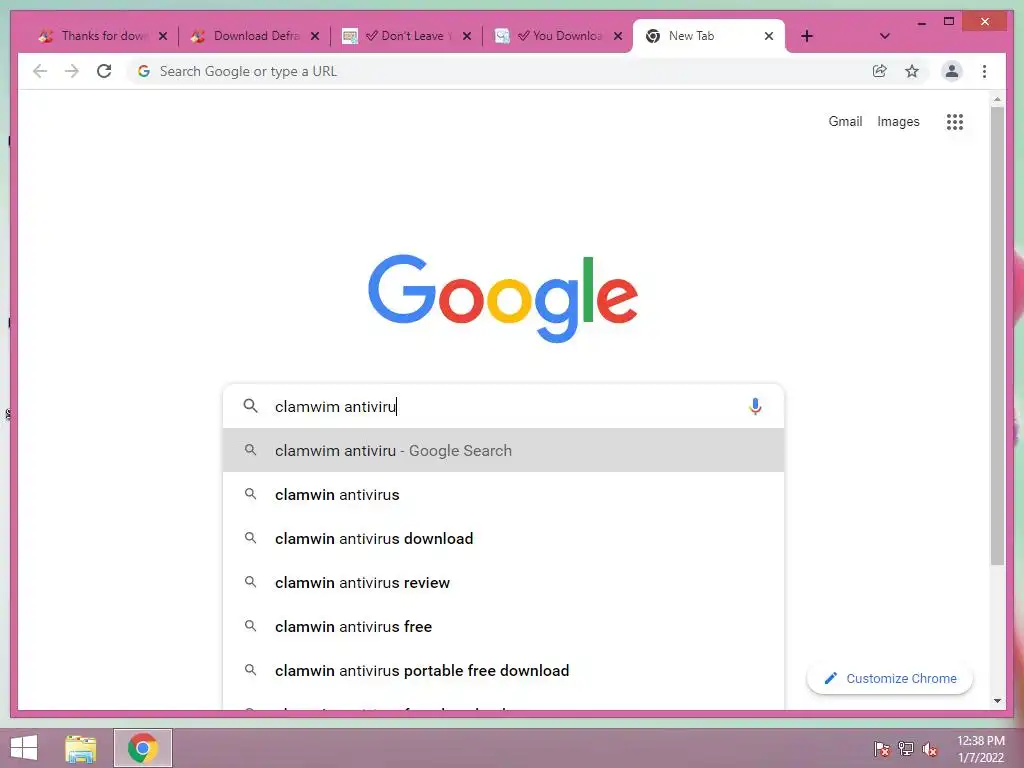Open the Google apps grid

click(955, 121)
